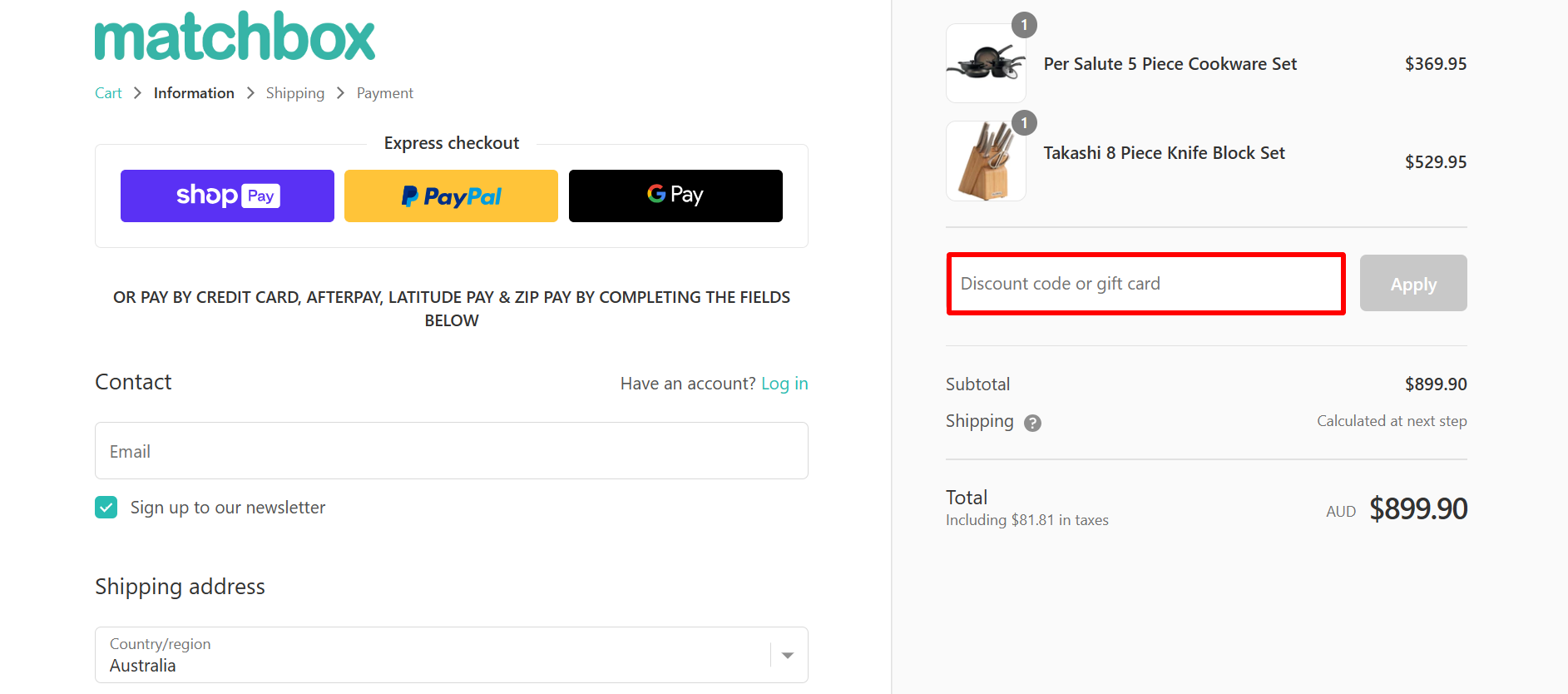View the Per Salute 5 Piece Cookware Set thumbnail
Viewport: 1568px width, 694px height.
pyautogui.click(x=986, y=63)
